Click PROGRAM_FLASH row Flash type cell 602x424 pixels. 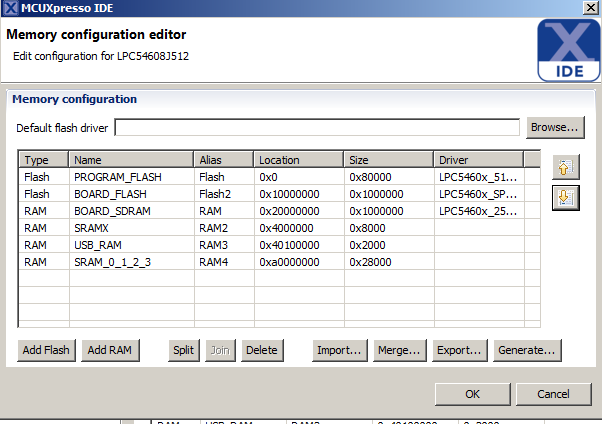coord(44,177)
